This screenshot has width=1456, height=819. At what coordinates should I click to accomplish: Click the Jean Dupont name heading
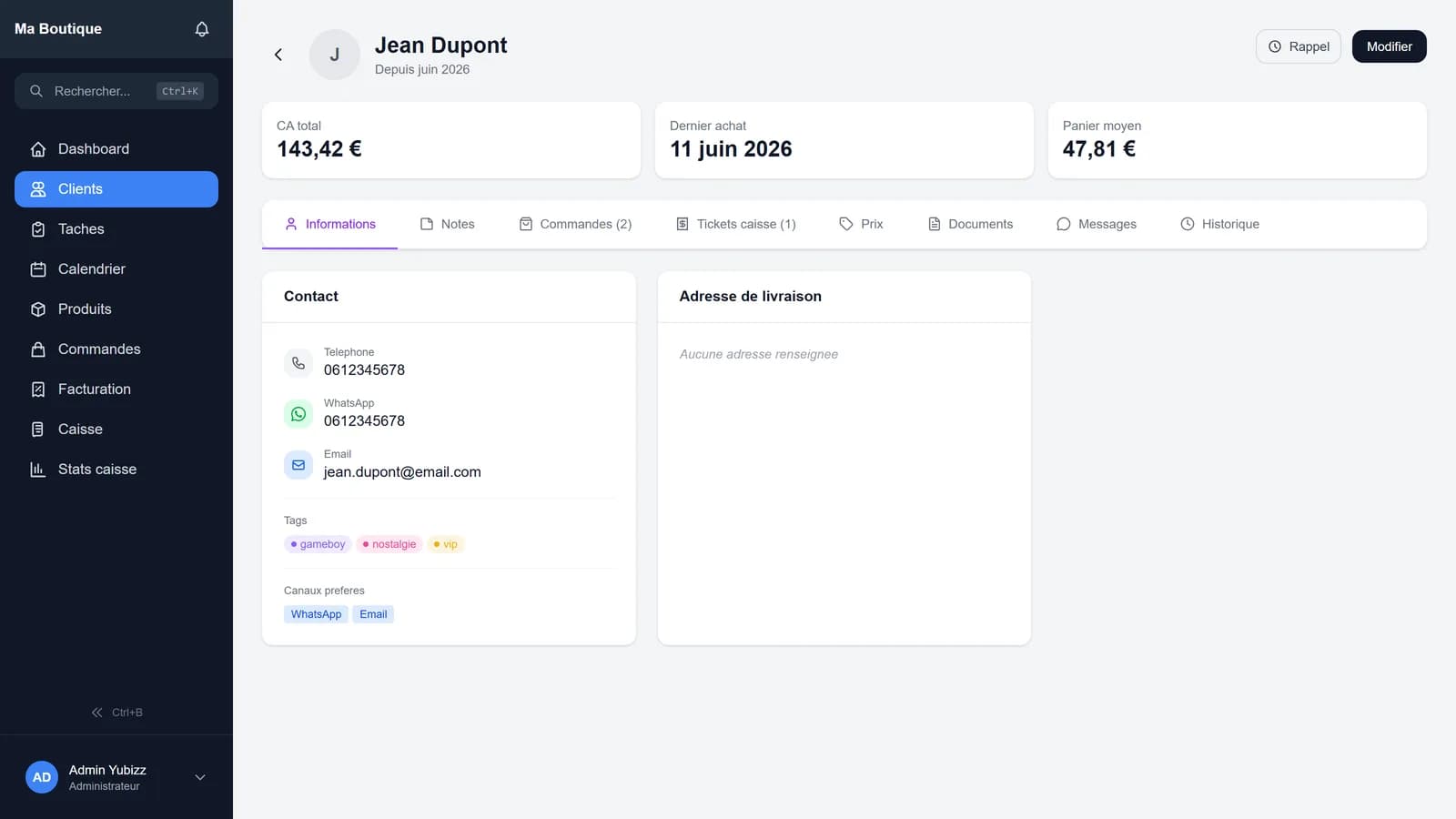(441, 45)
